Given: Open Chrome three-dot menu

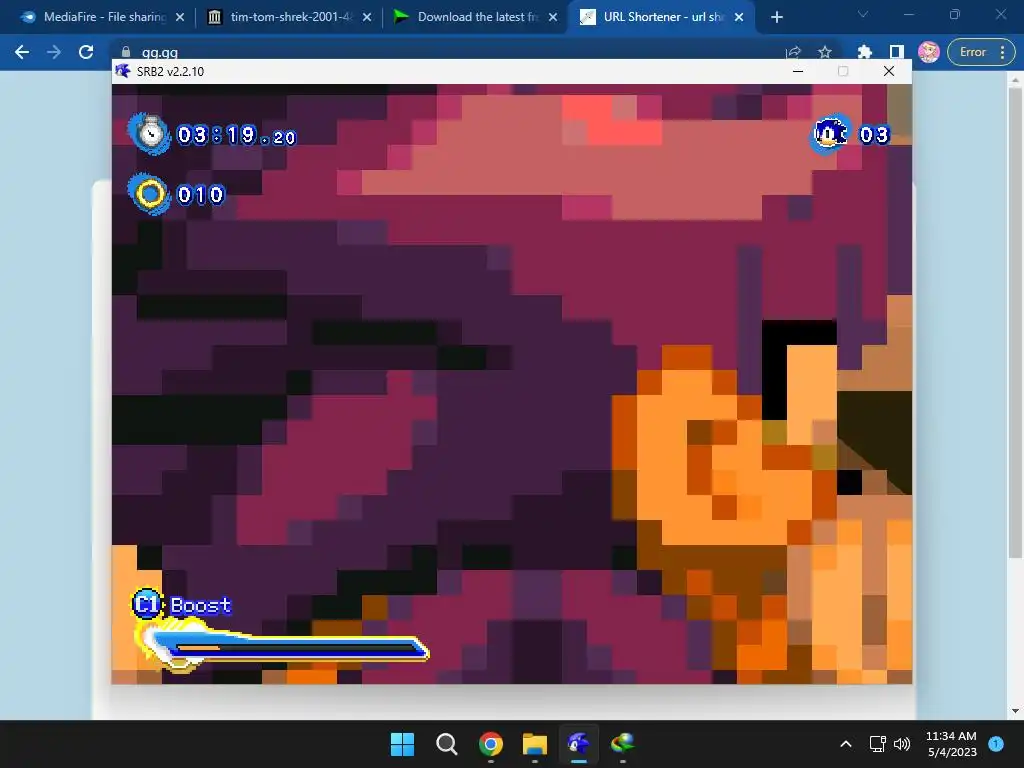Looking at the screenshot, I should [1002, 52].
